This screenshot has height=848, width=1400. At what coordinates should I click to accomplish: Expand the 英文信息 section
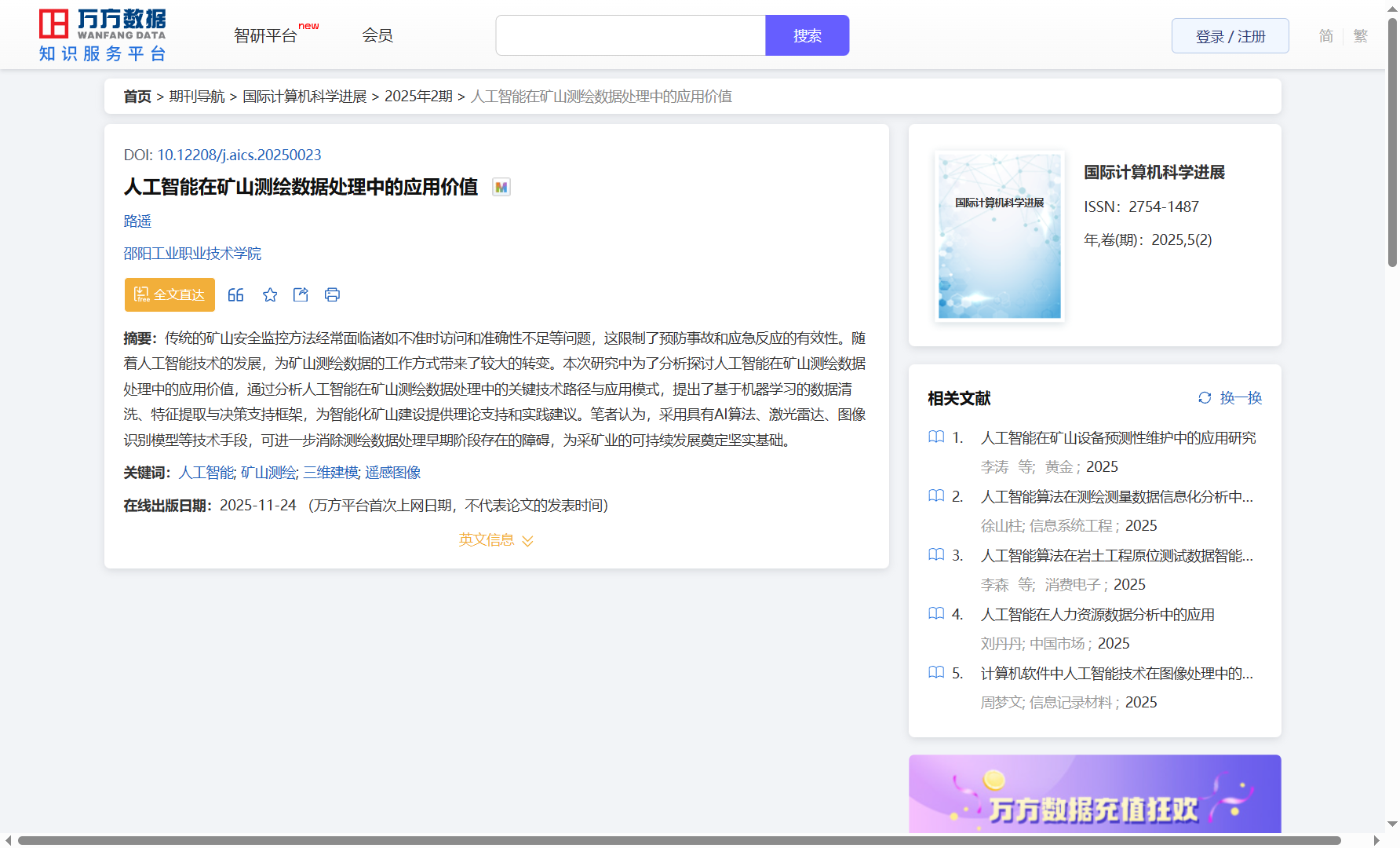tap(496, 540)
